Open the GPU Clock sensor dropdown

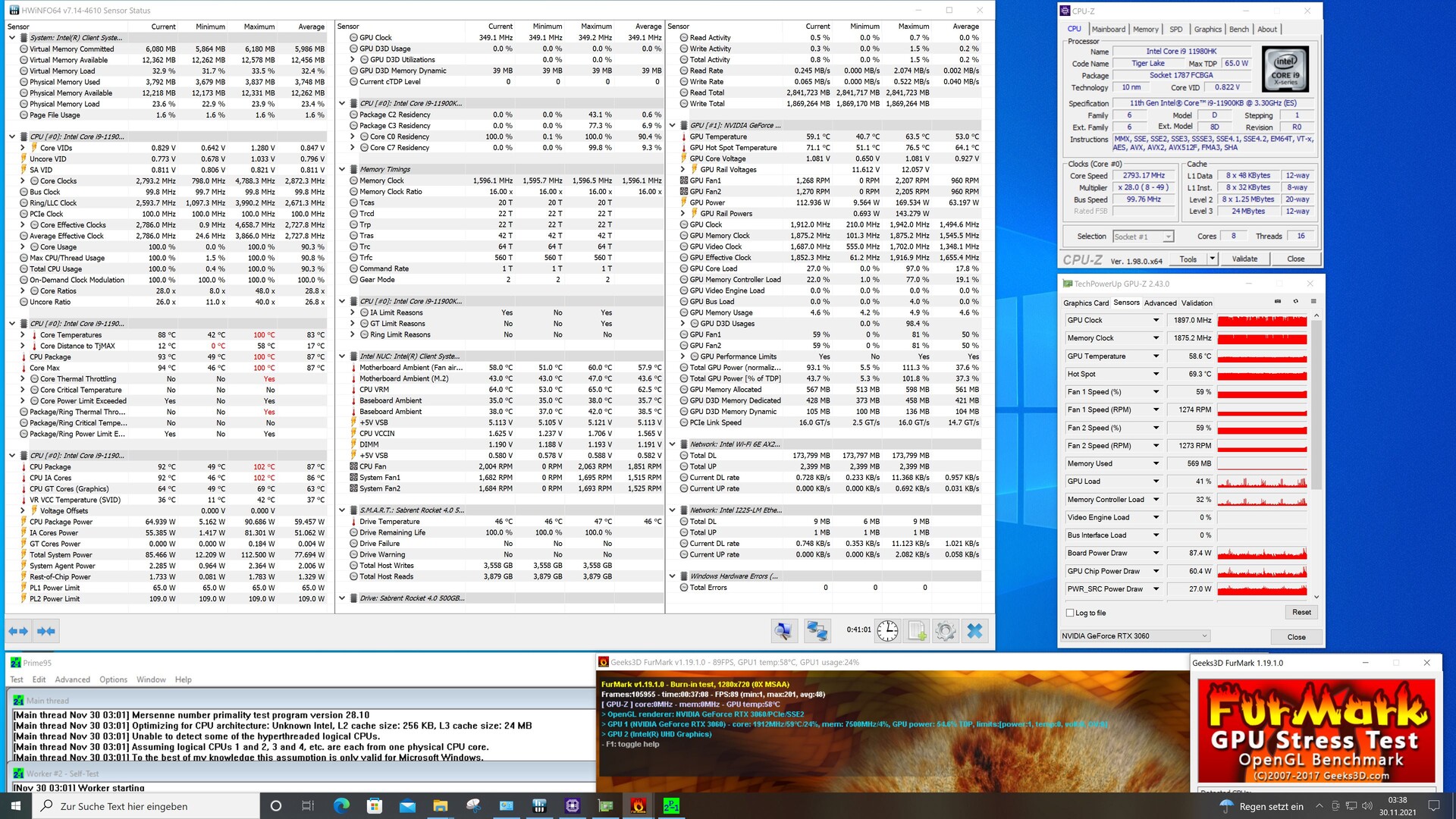click(1156, 320)
